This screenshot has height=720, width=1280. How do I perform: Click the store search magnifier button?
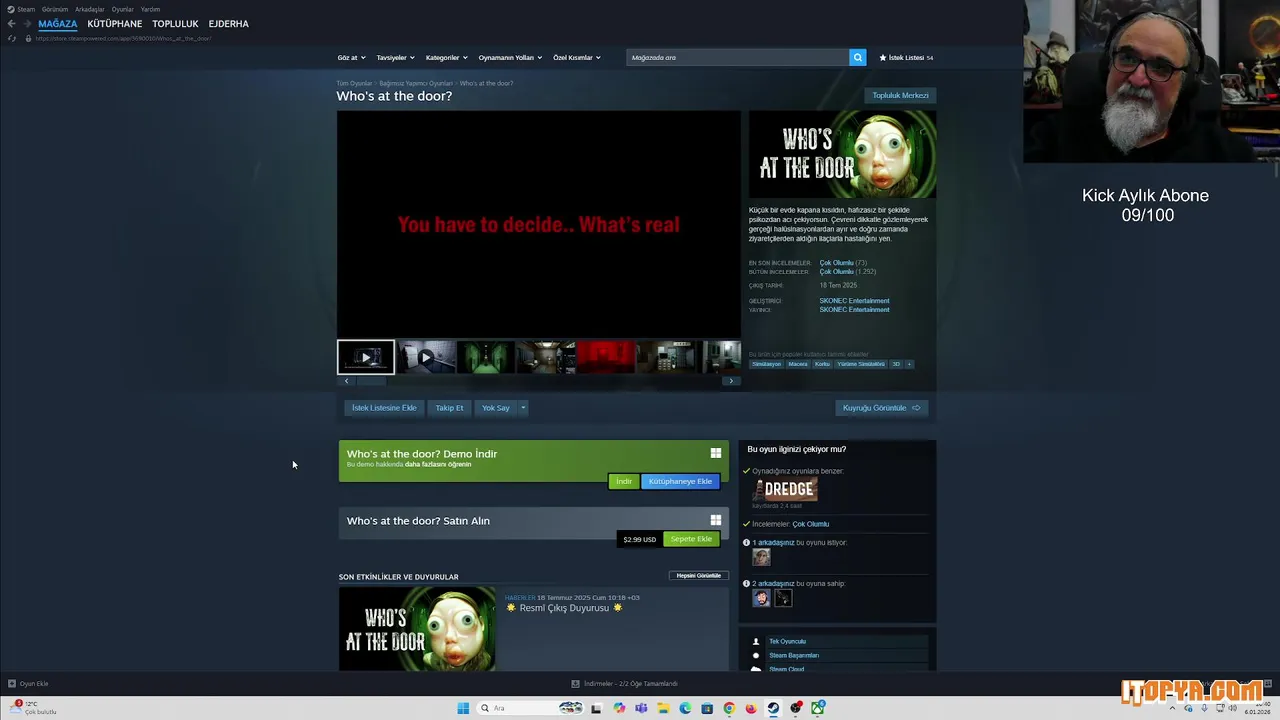(x=857, y=58)
